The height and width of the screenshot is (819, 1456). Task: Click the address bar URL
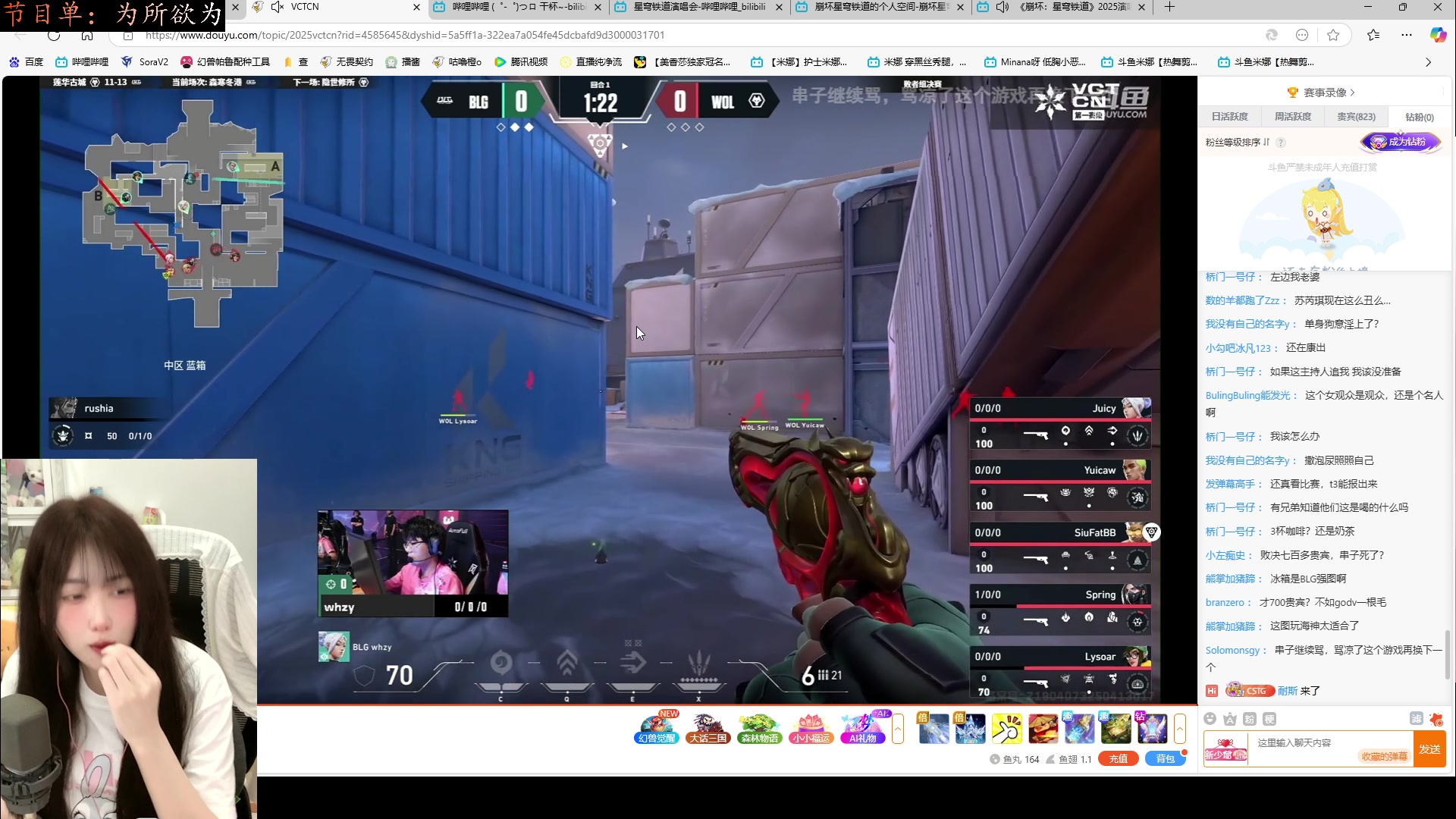click(x=404, y=35)
